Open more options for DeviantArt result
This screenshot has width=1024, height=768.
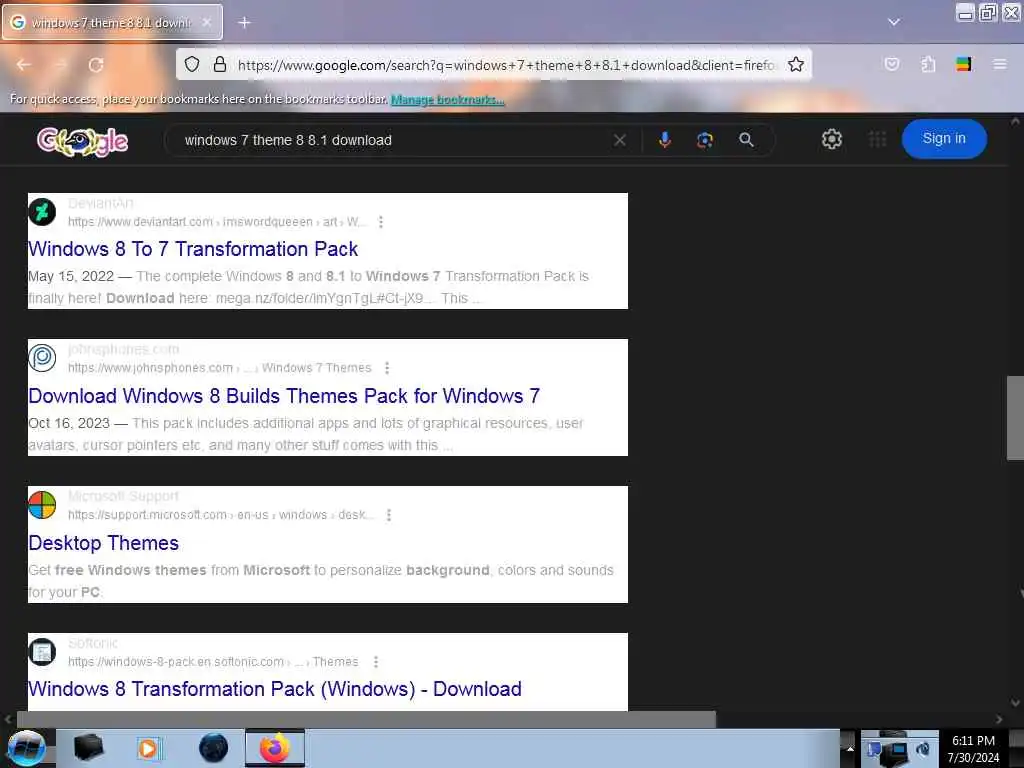point(381,222)
